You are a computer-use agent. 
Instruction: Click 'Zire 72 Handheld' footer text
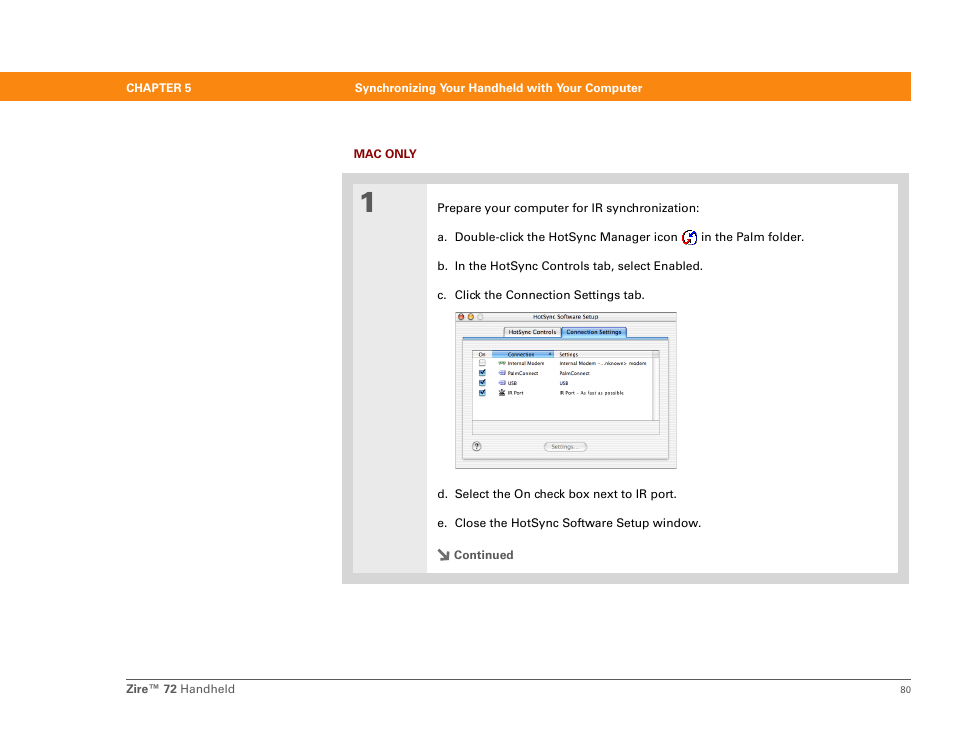(x=180, y=689)
